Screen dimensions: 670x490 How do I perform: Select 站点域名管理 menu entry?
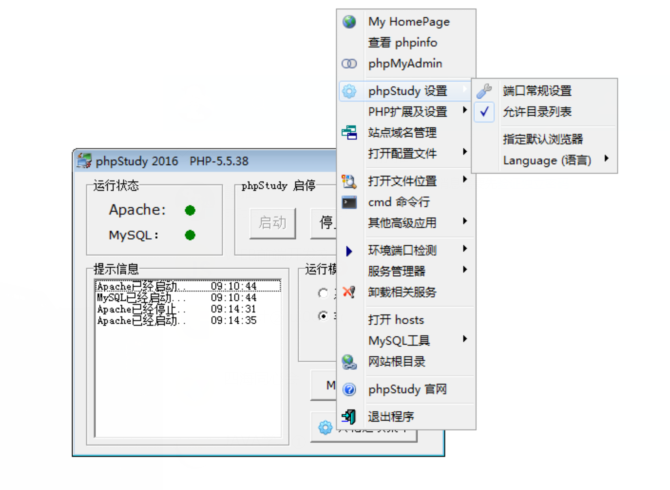[406, 132]
